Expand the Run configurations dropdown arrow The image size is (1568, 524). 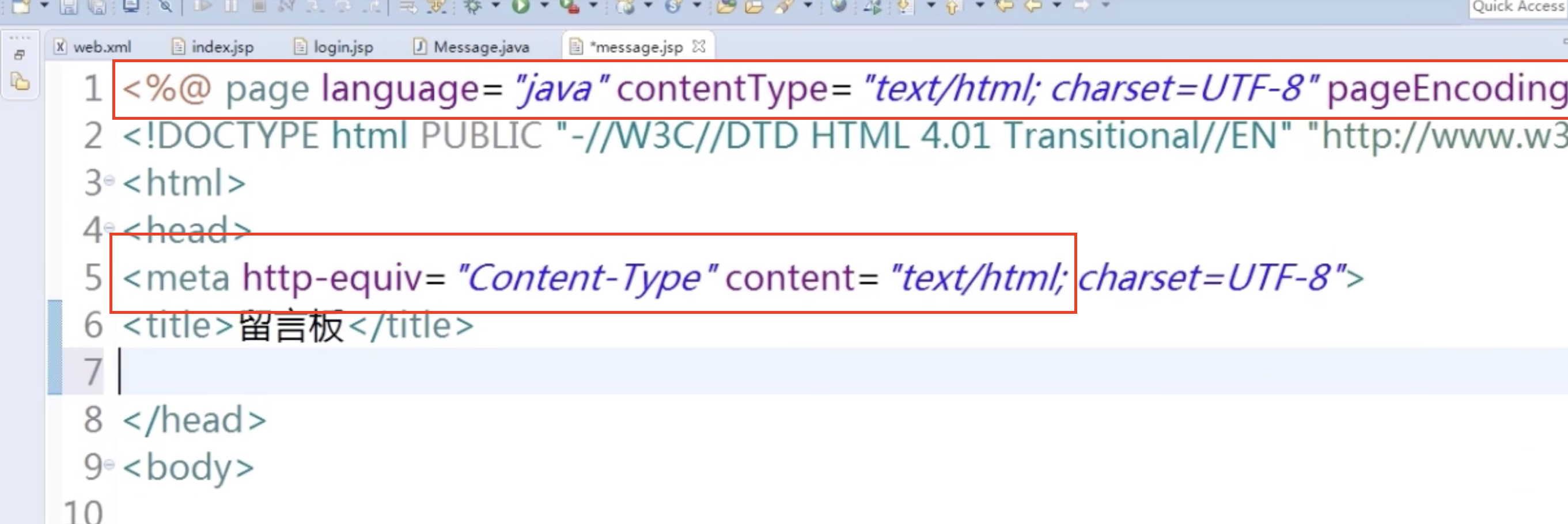544,6
